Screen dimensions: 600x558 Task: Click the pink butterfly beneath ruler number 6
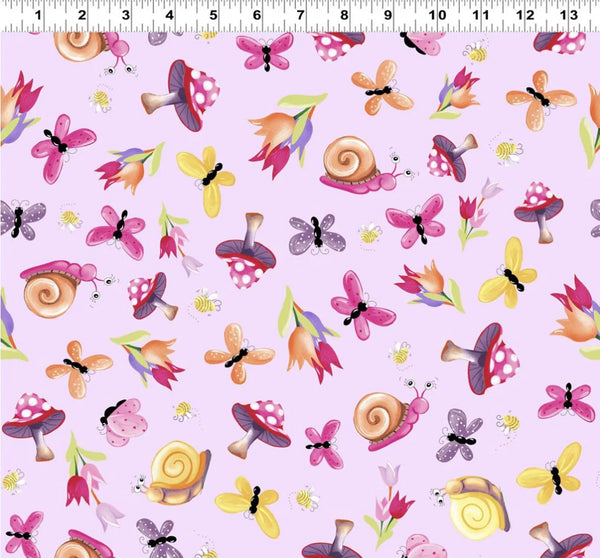pyautogui.click(x=266, y=51)
